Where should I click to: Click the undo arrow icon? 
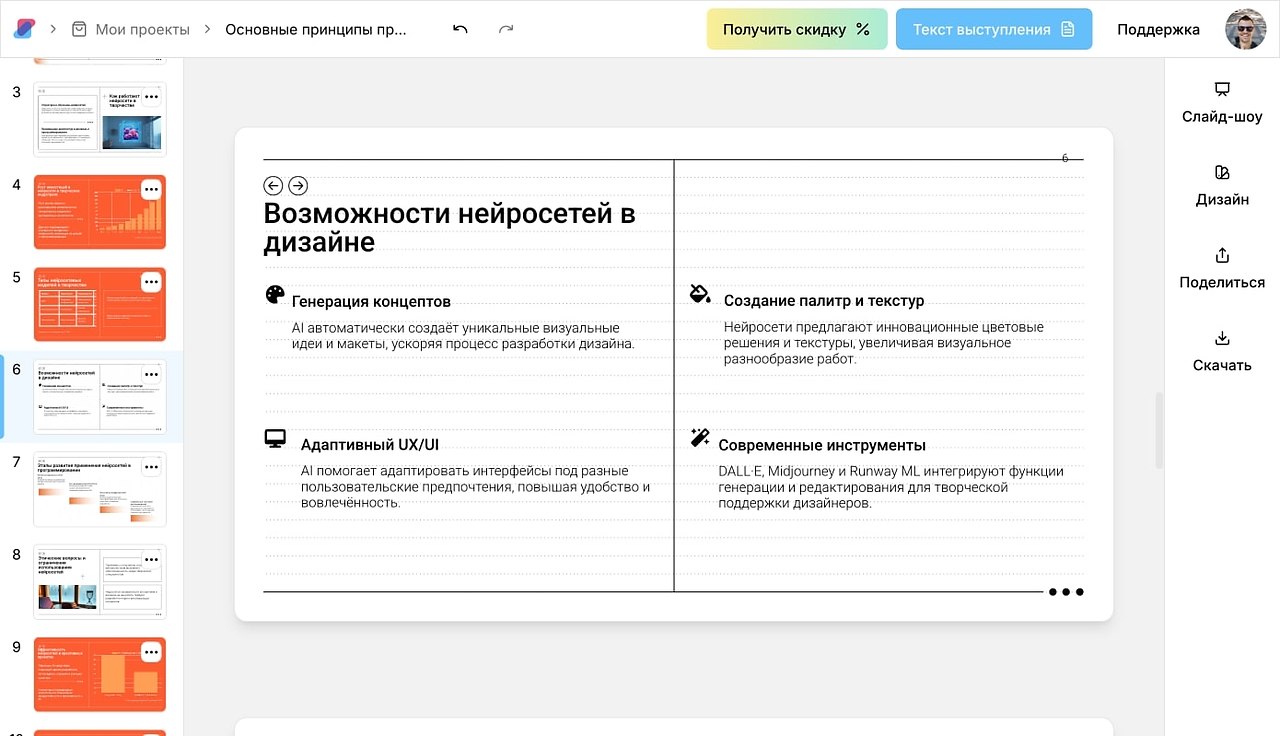click(460, 29)
